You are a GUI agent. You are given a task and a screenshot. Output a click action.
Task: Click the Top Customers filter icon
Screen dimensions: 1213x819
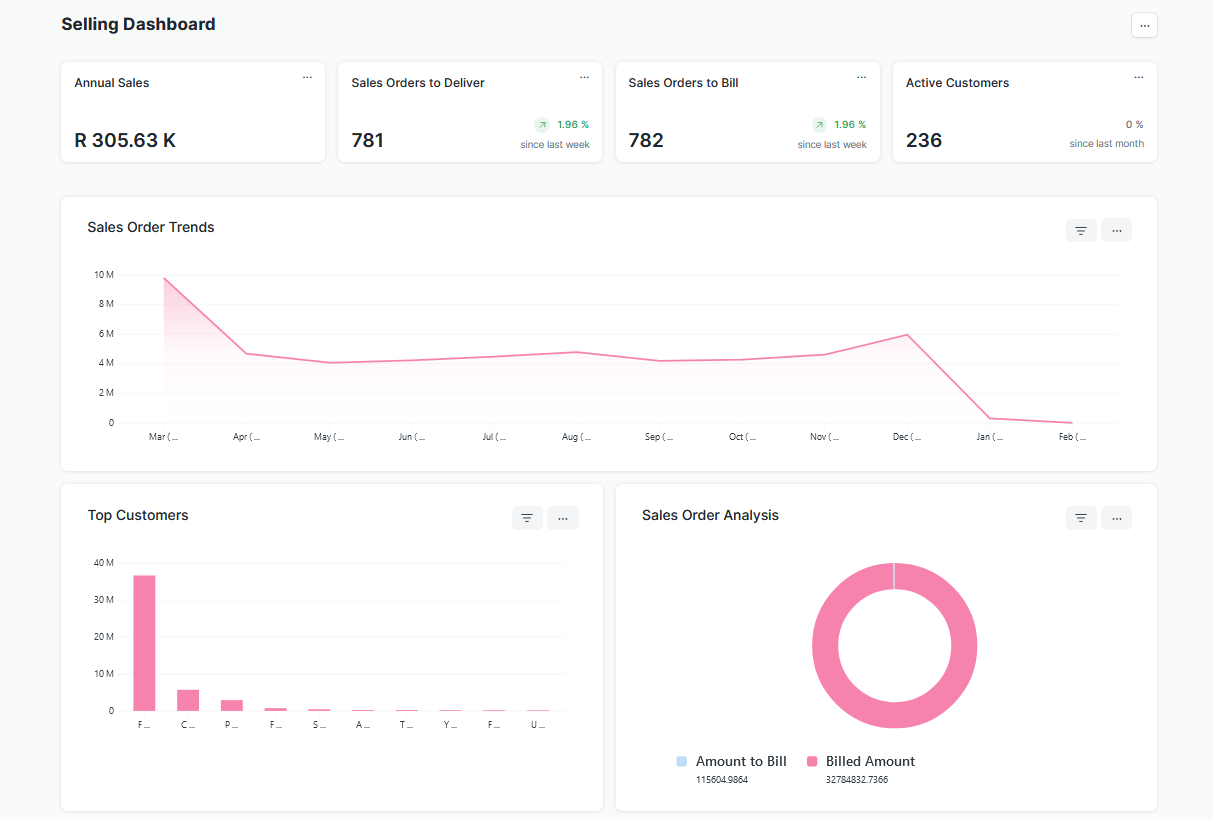coord(527,518)
